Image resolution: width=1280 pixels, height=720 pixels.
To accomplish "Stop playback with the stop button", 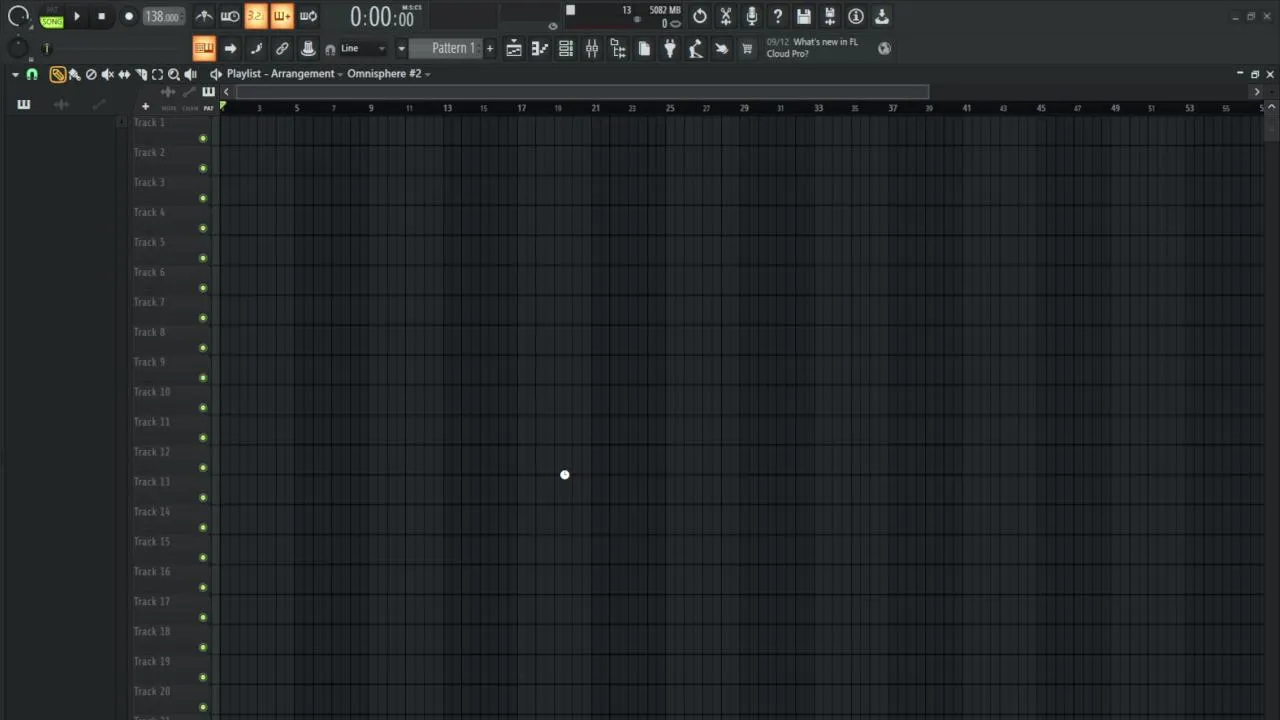I will 101,17.
